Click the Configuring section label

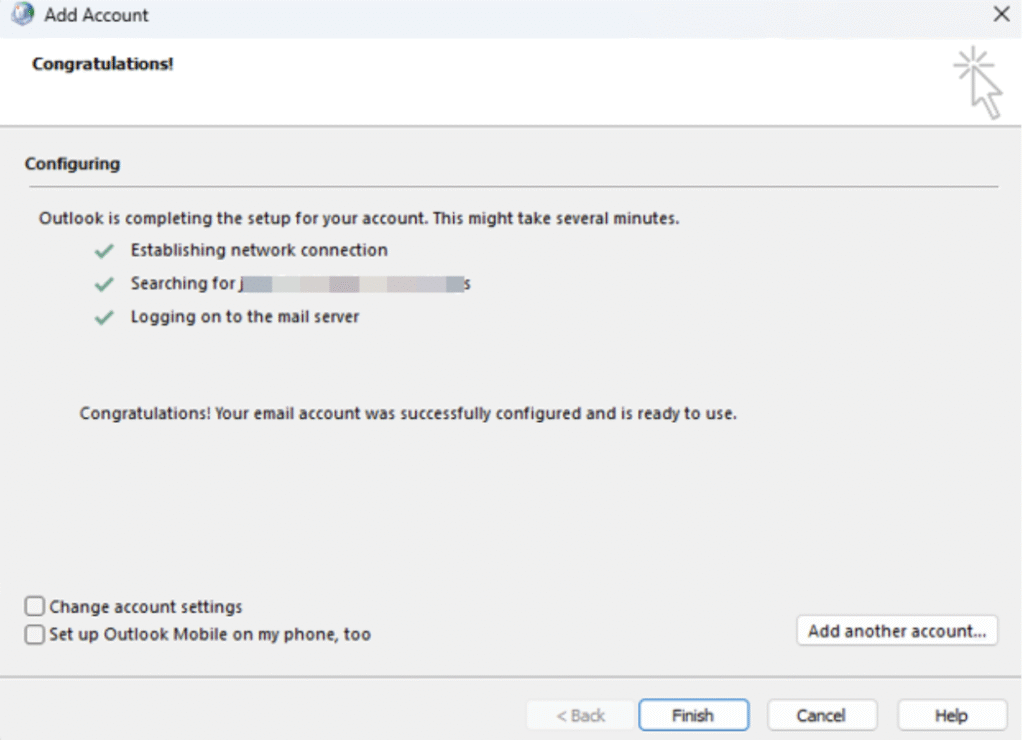click(72, 163)
